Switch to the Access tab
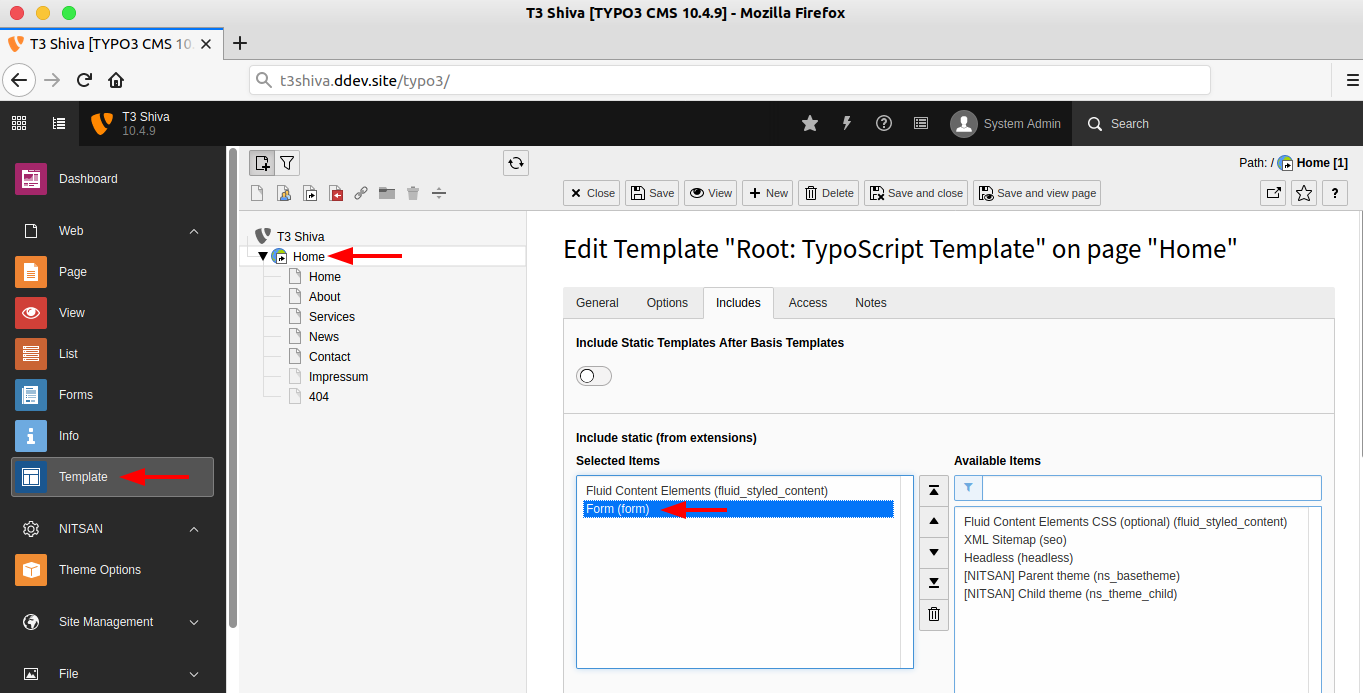This screenshot has width=1363, height=693. (x=807, y=303)
